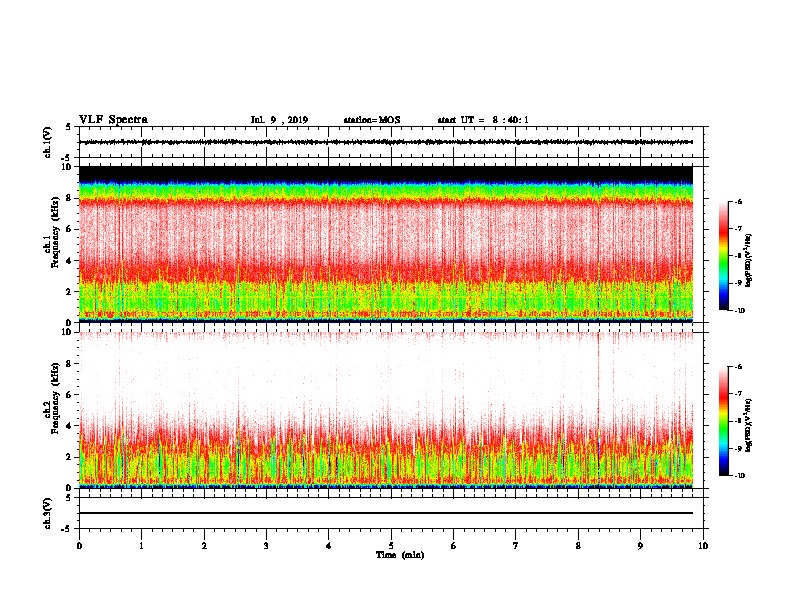Click the "-6" tick on ch.2 colorbar

(x=738, y=367)
